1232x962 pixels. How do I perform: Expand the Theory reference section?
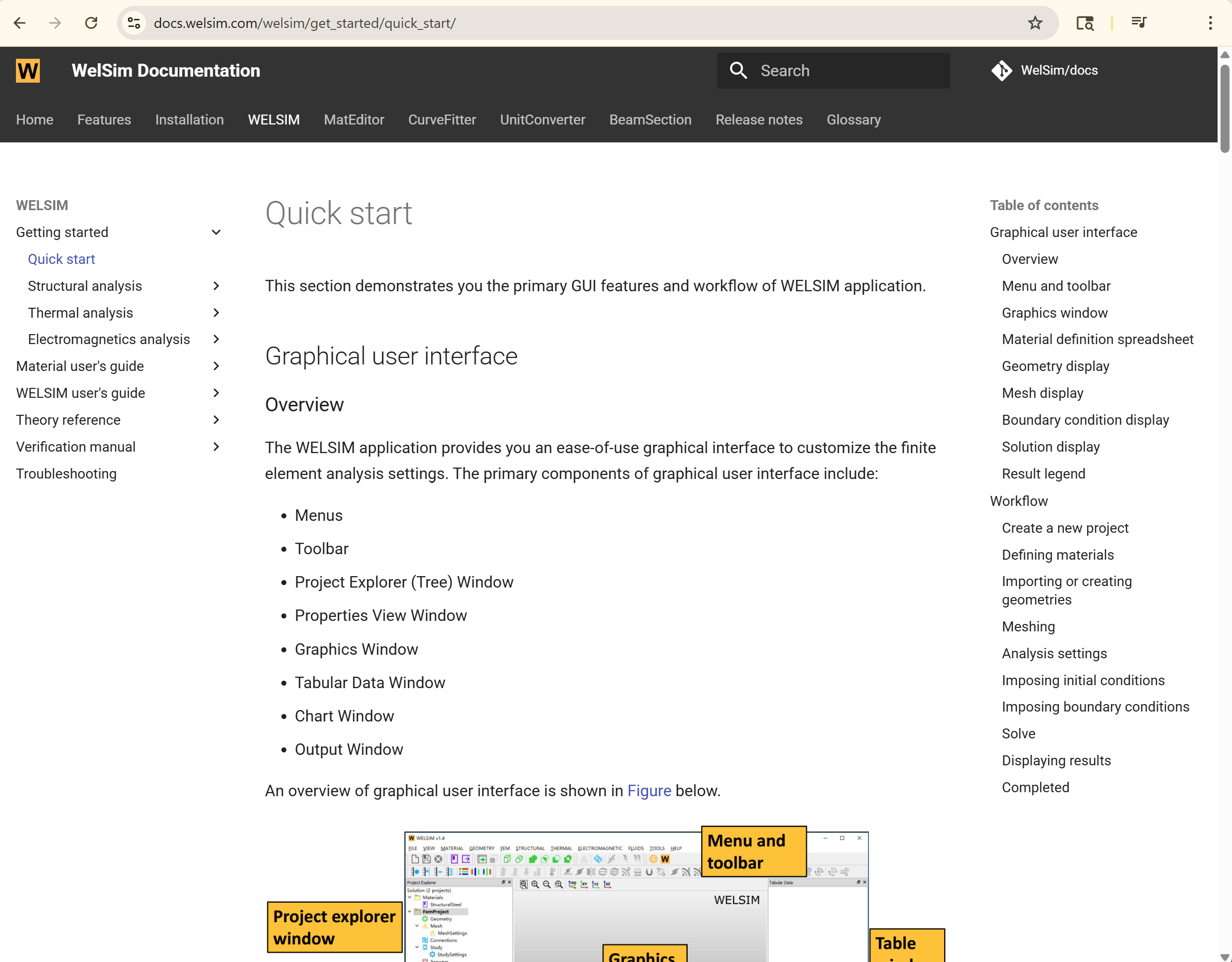pos(216,420)
